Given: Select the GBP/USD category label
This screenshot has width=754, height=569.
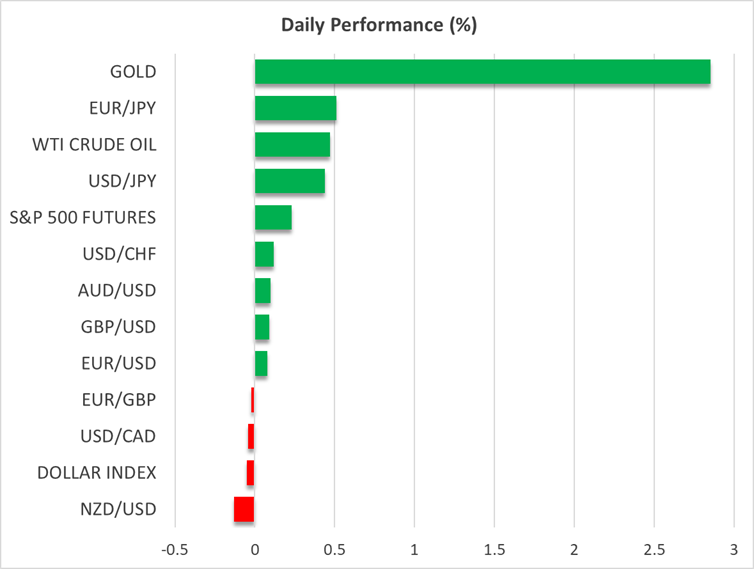Looking at the screenshot, I should coord(117,327).
